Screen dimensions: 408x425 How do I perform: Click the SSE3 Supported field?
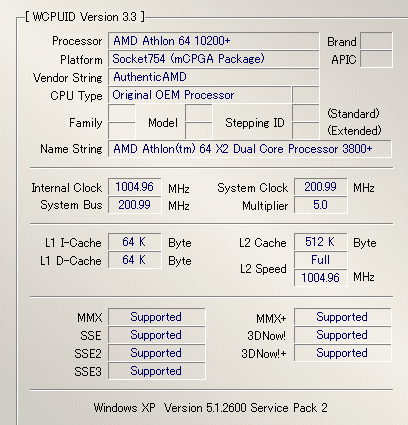(x=157, y=371)
